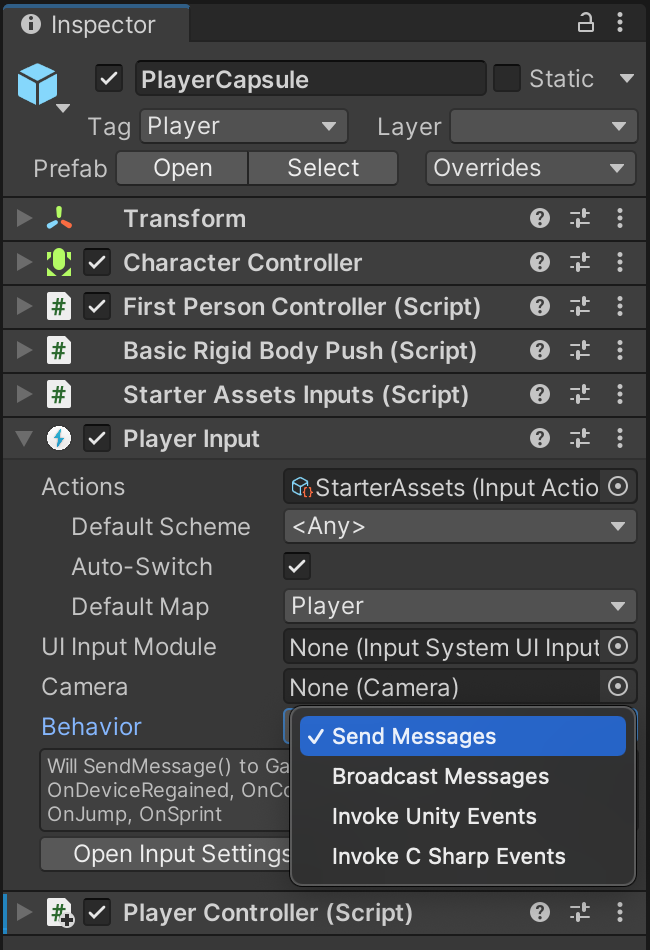This screenshot has width=650, height=950.
Task: Click the prefab Open button
Action: pyautogui.click(x=182, y=169)
